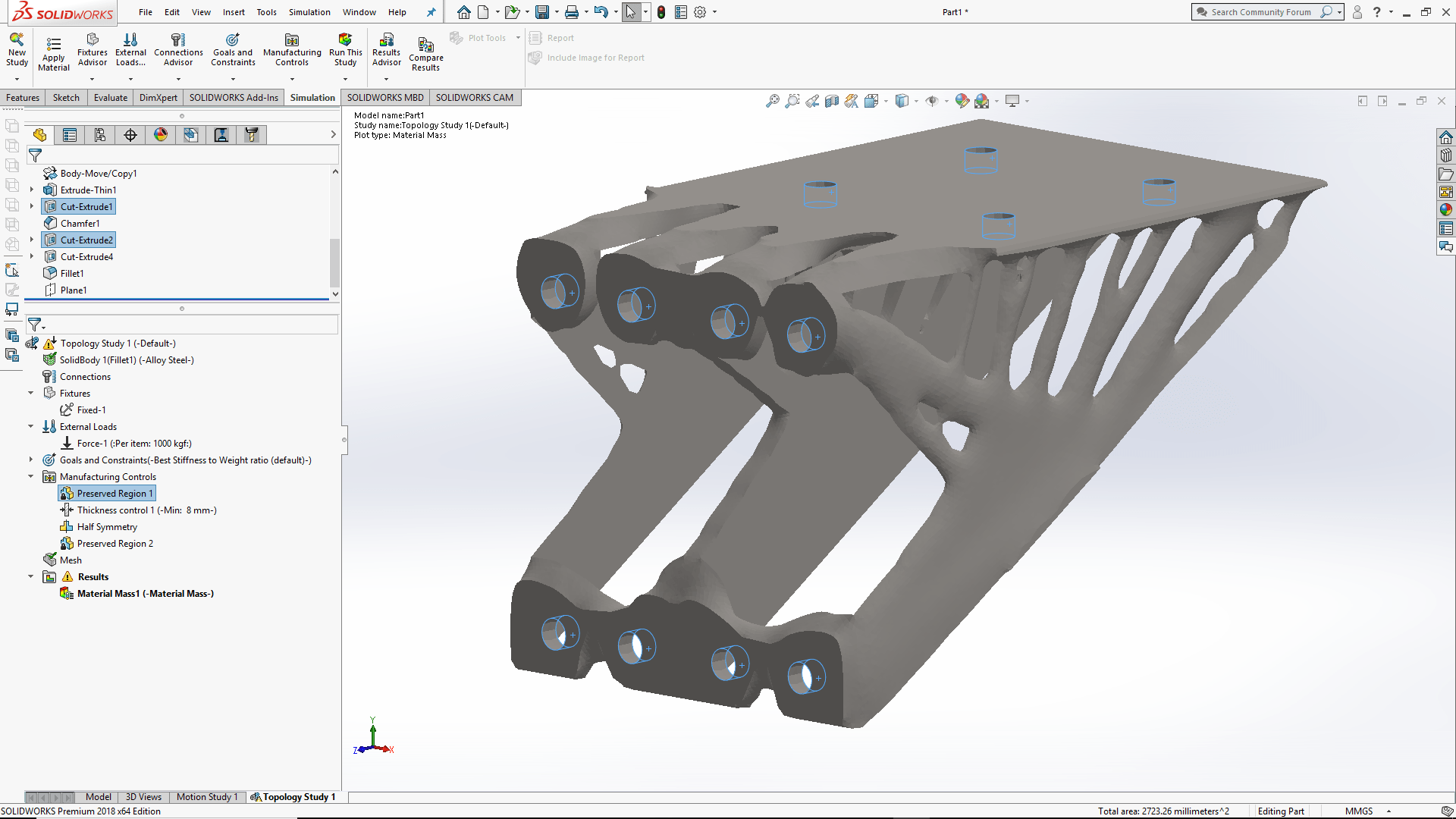Open the DisplayManager appearance tab icon

(x=161, y=135)
